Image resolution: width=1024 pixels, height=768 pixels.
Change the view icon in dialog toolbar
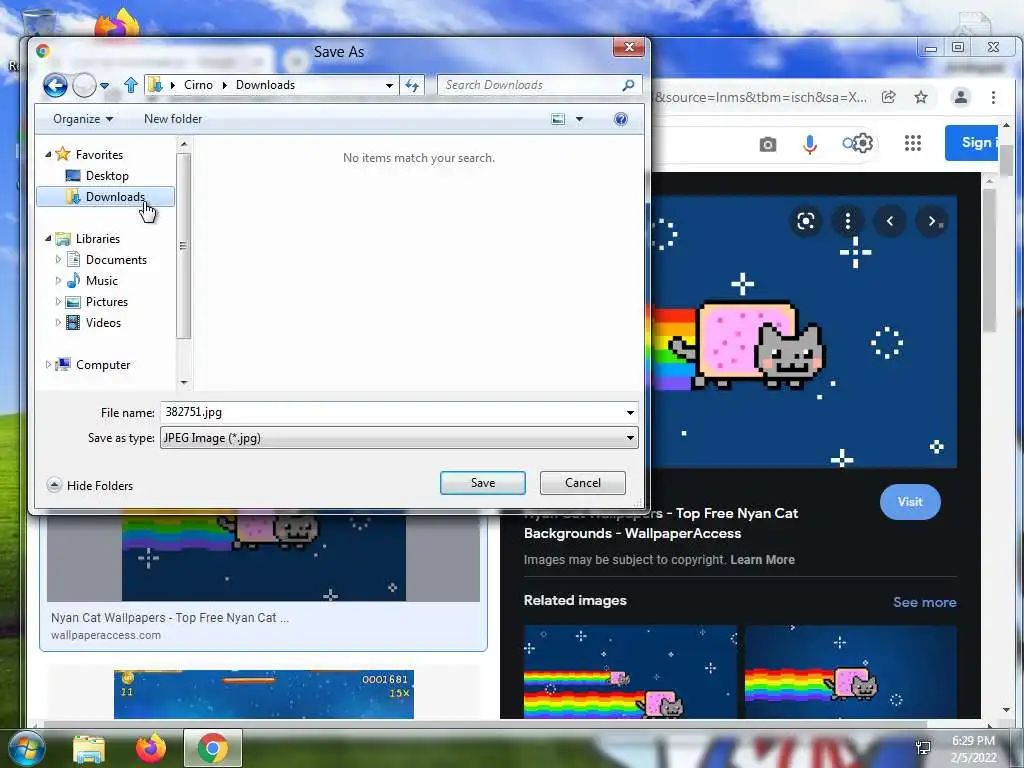558,119
